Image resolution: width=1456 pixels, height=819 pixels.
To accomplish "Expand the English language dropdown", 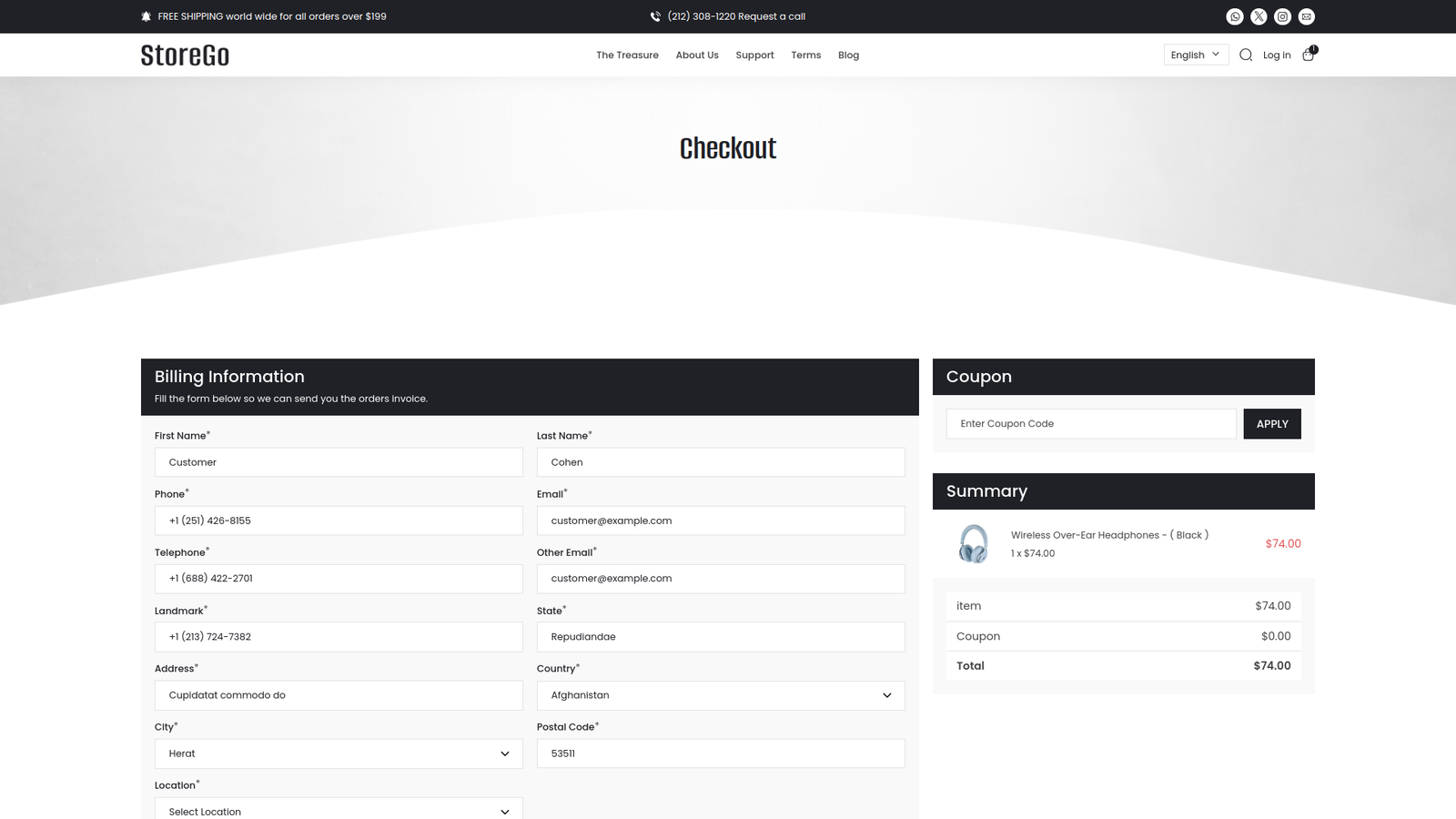I will 1196,55.
